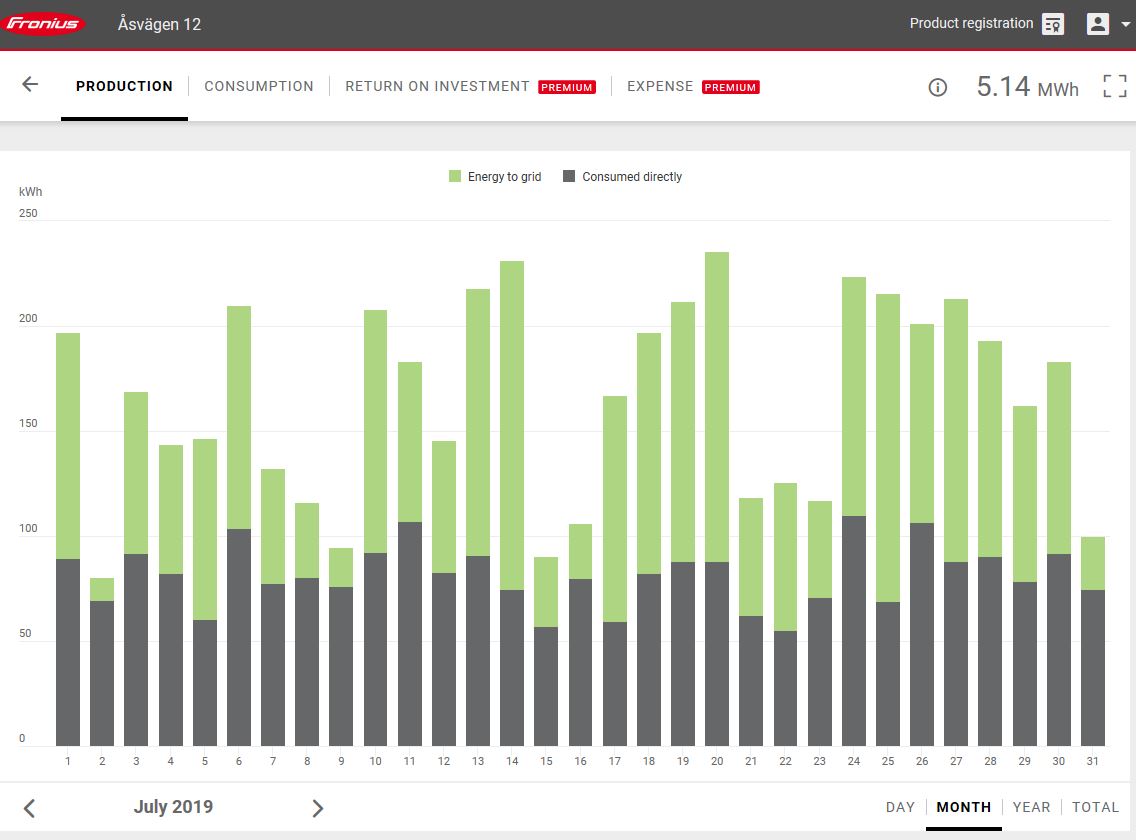
Task: Click the July 2019 date label
Action: point(173,807)
